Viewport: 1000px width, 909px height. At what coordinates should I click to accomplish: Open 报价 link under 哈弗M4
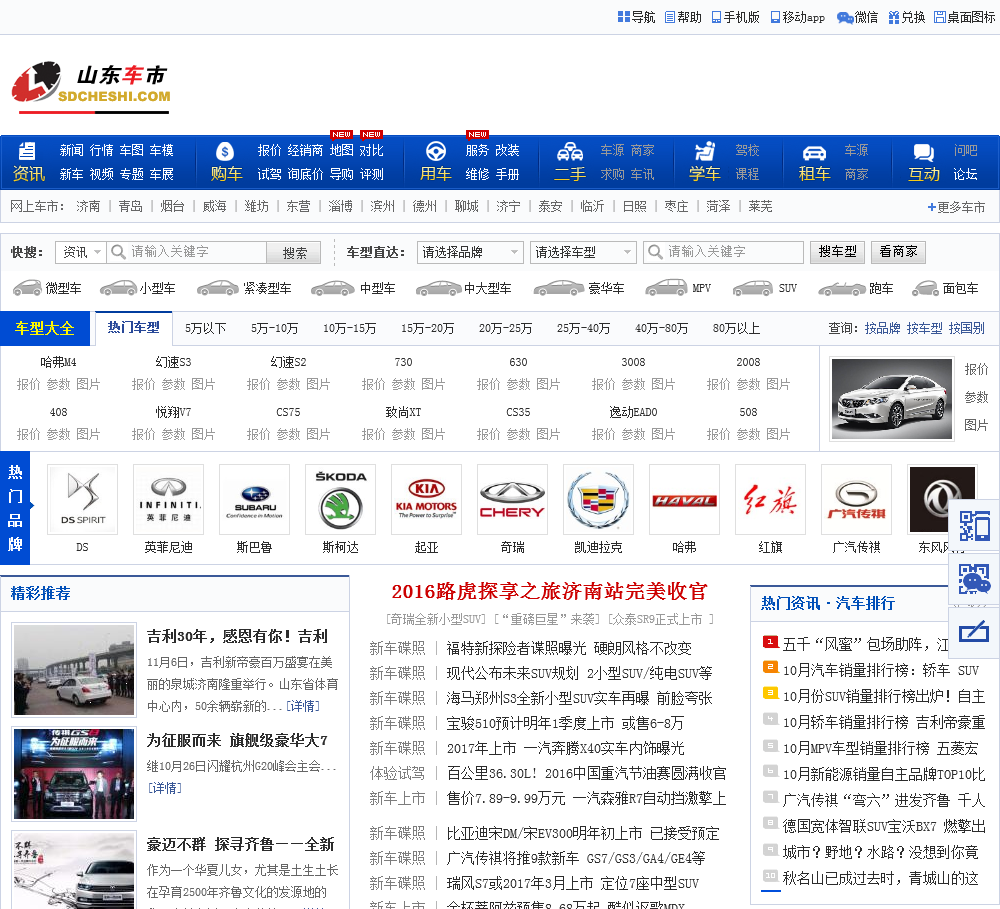[x=28, y=384]
